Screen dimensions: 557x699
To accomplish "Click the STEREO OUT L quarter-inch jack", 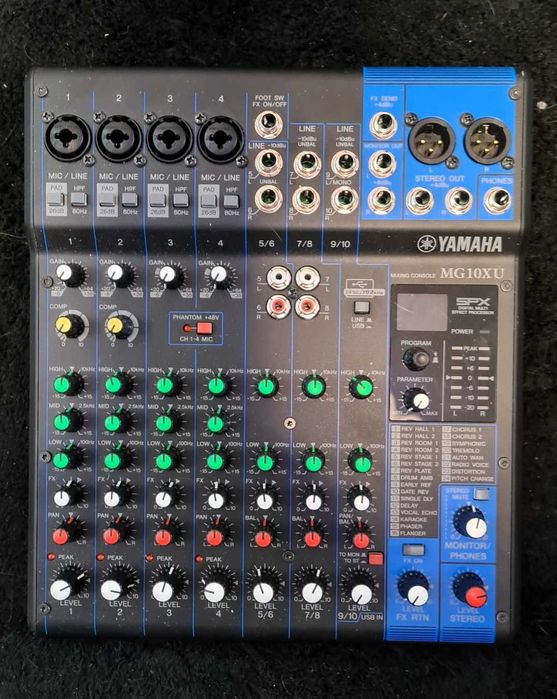I will pos(420,201).
